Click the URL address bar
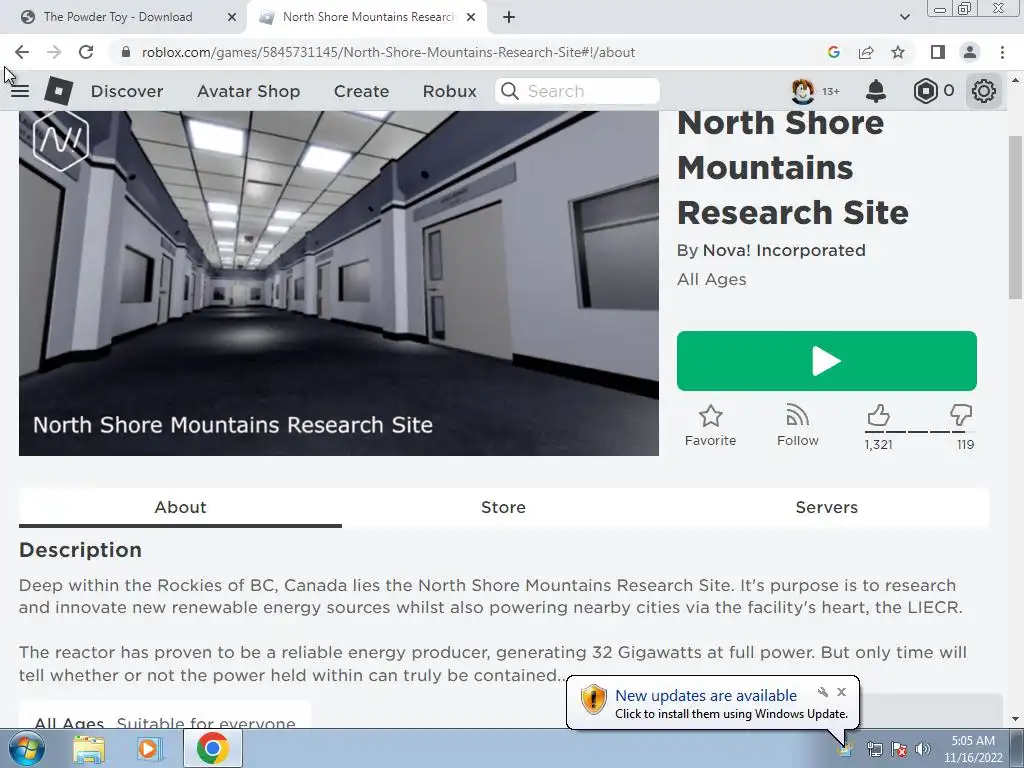1024x768 pixels. tap(388, 52)
